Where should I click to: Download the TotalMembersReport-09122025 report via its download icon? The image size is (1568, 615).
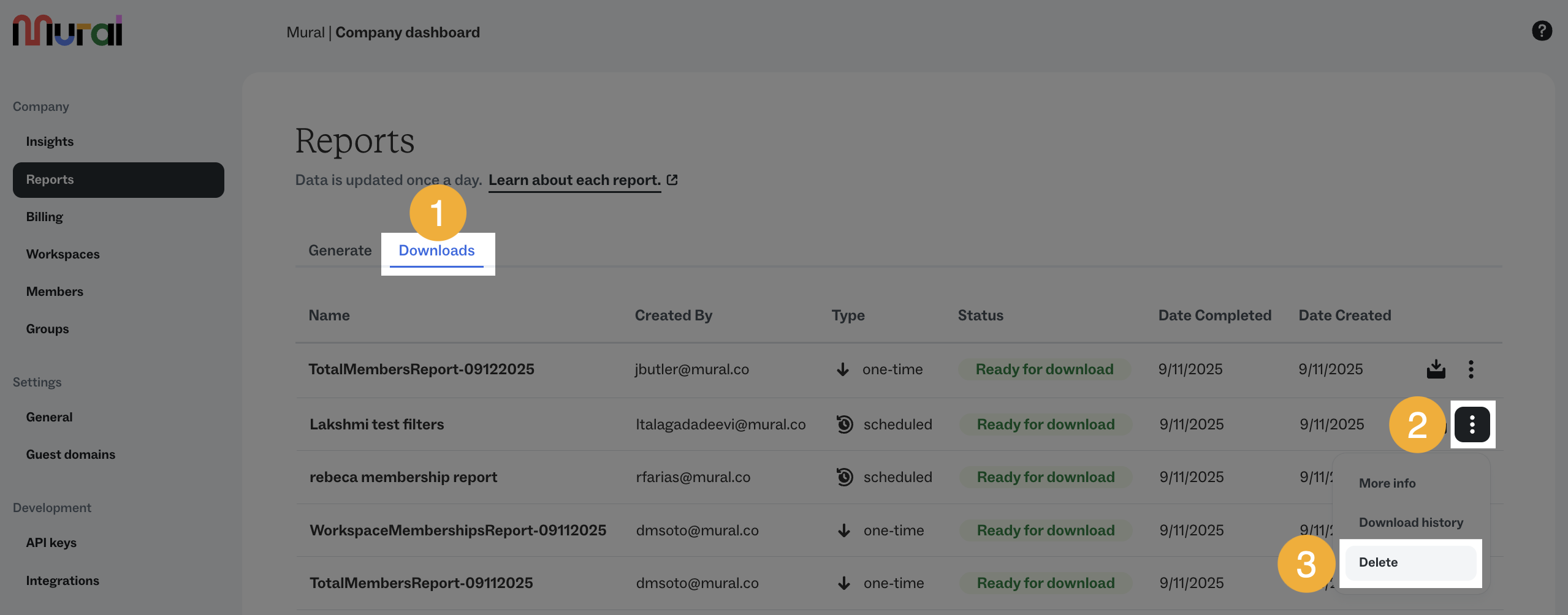click(1436, 369)
